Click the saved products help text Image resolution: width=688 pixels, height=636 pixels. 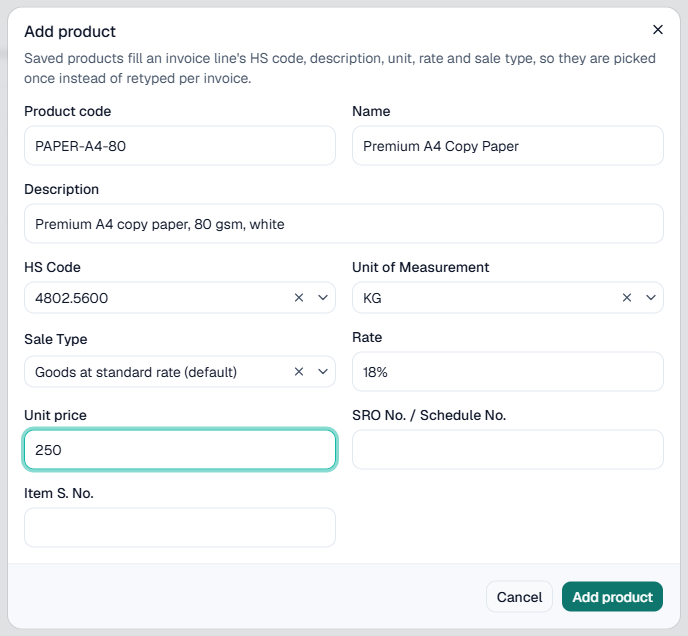click(340, 68)
